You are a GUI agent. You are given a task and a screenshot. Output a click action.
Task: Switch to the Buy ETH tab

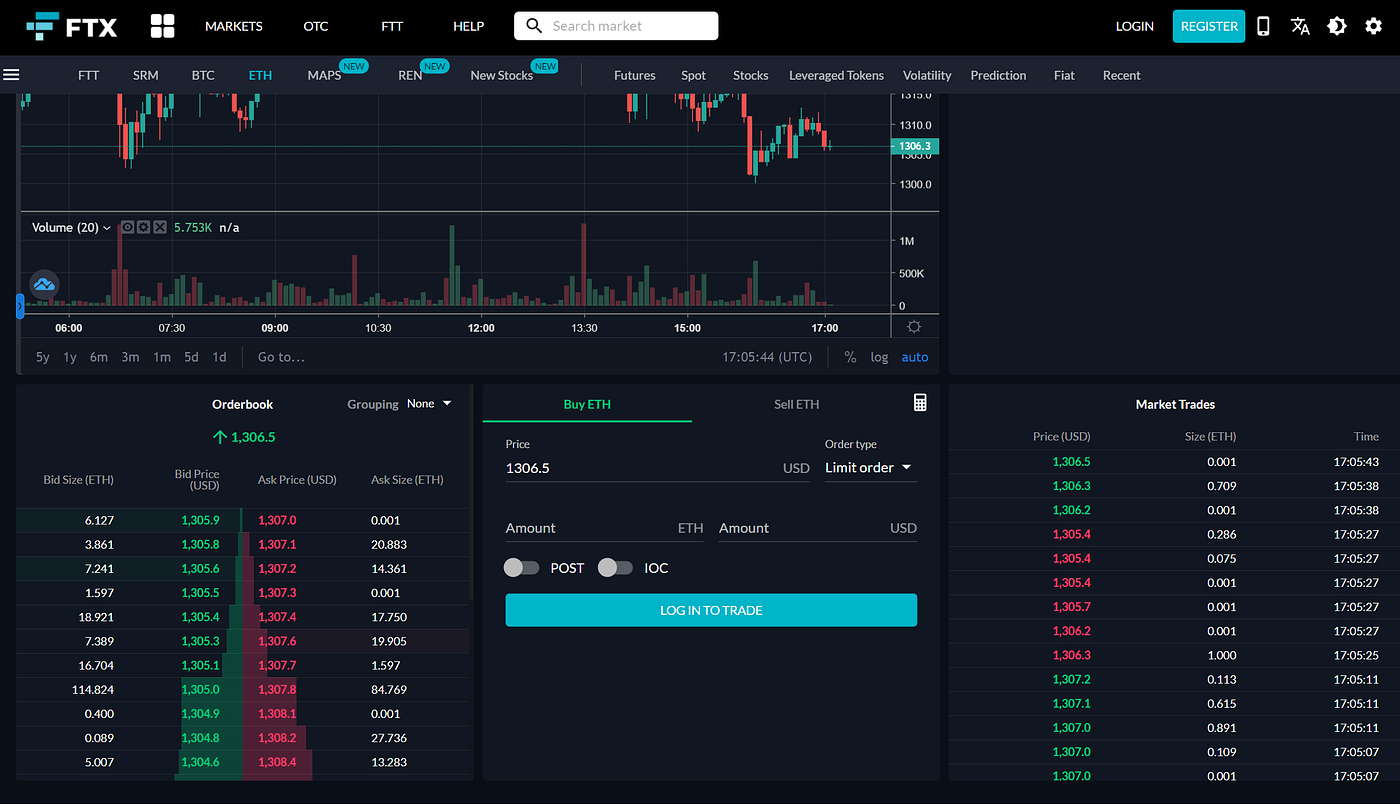[587, 404]
